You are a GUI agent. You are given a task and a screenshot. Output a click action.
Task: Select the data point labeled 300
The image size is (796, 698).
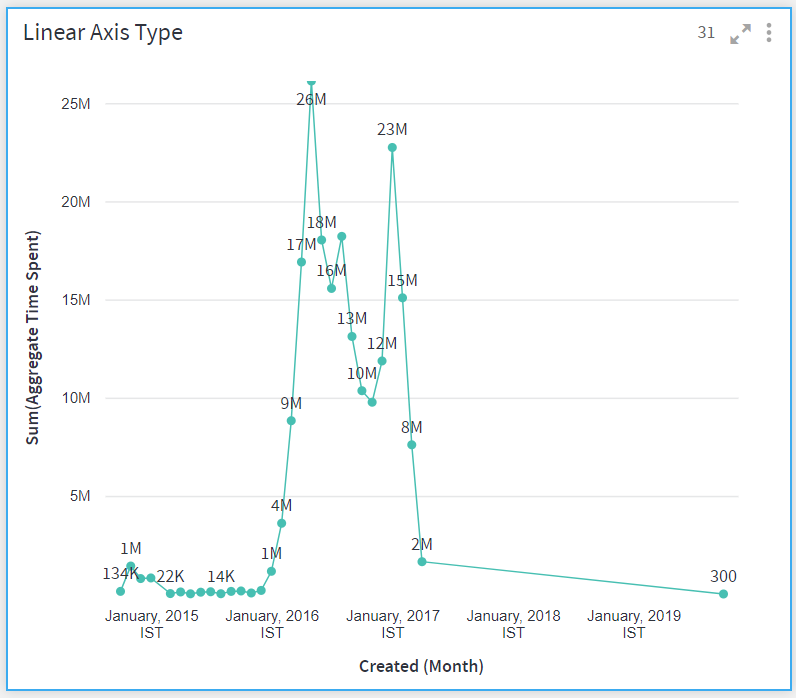pyautogui.click(x=723, y=594)
